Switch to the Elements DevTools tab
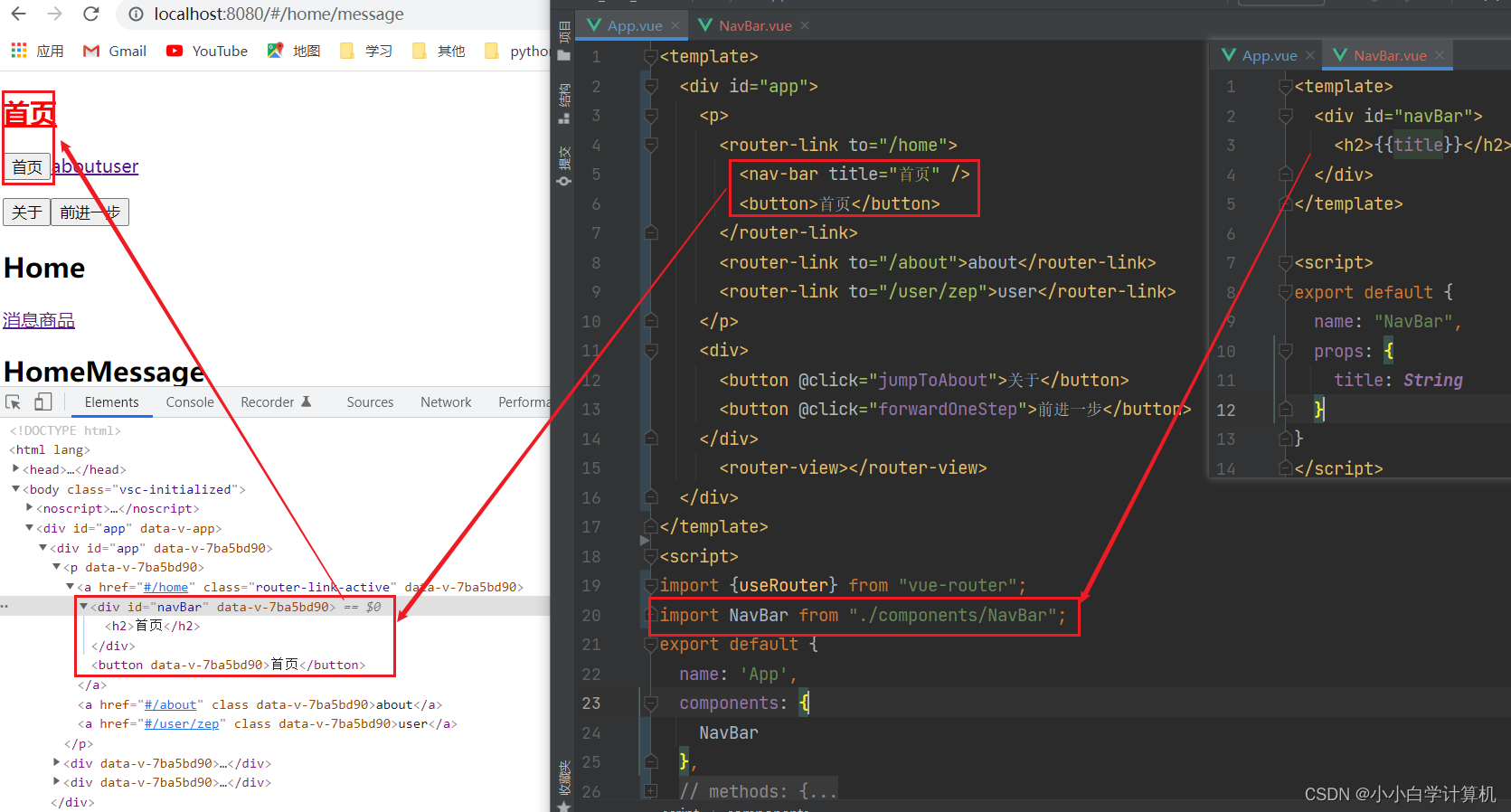 click(112, 402)
